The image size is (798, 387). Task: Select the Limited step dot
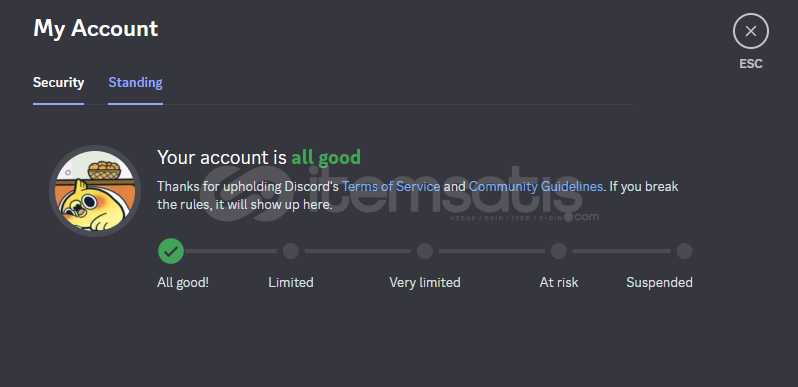coord(291,251)
